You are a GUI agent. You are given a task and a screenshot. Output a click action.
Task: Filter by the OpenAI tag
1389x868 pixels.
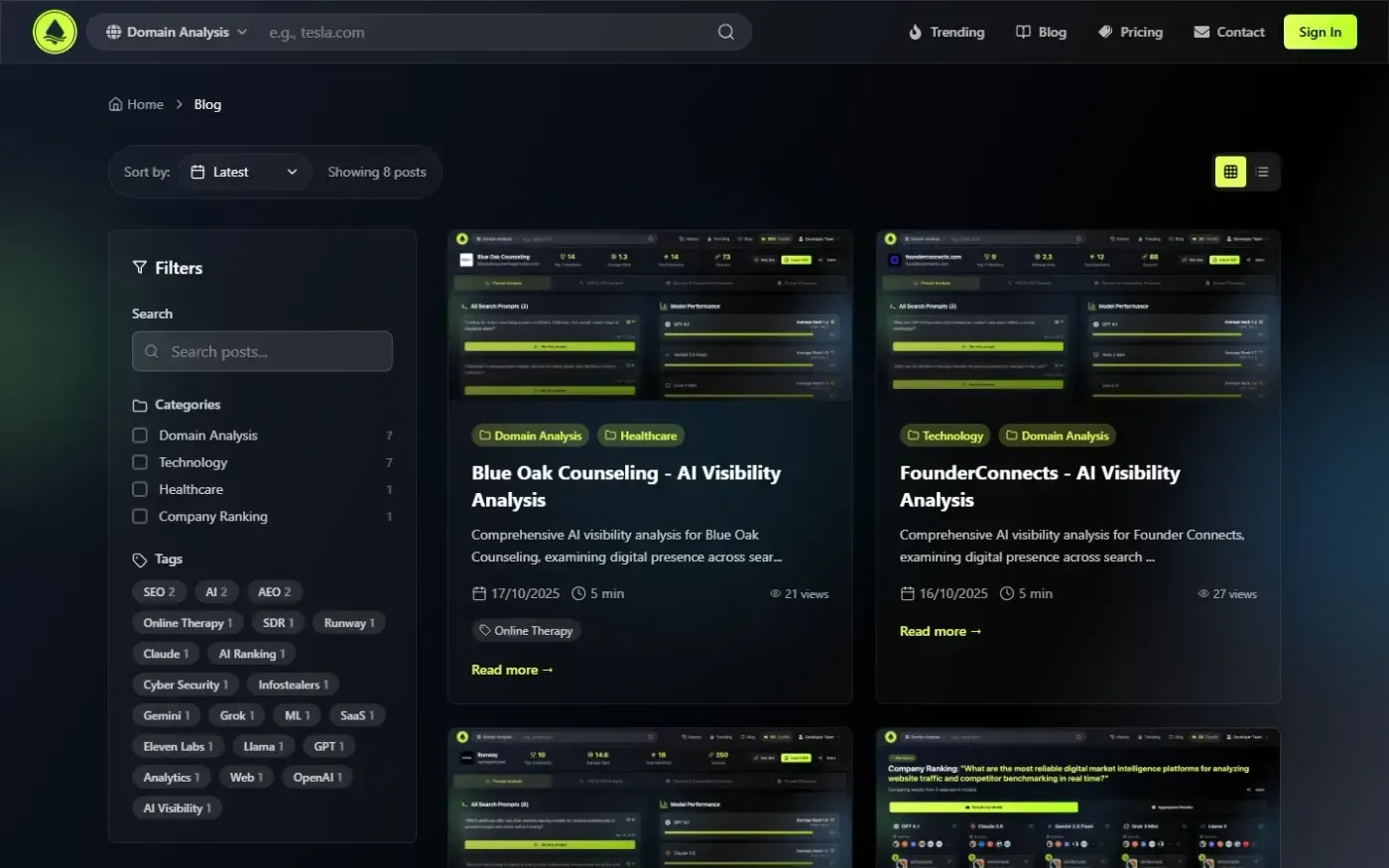pyautogui.click(x=317, y=777)
